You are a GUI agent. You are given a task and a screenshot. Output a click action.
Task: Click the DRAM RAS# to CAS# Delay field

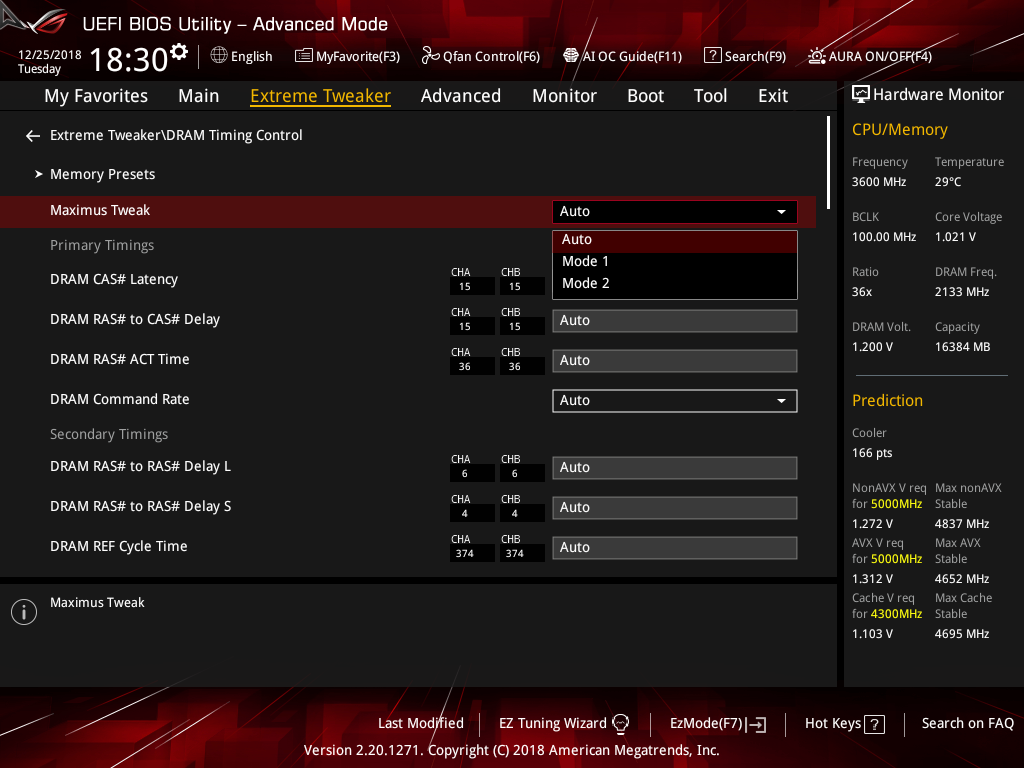[x=675, y=321]
